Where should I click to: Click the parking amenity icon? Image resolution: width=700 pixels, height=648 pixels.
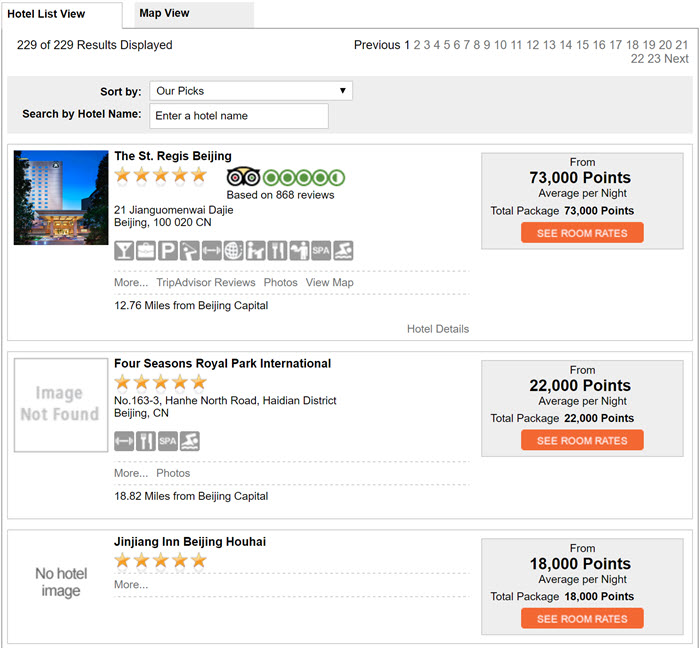coord(168,250)
